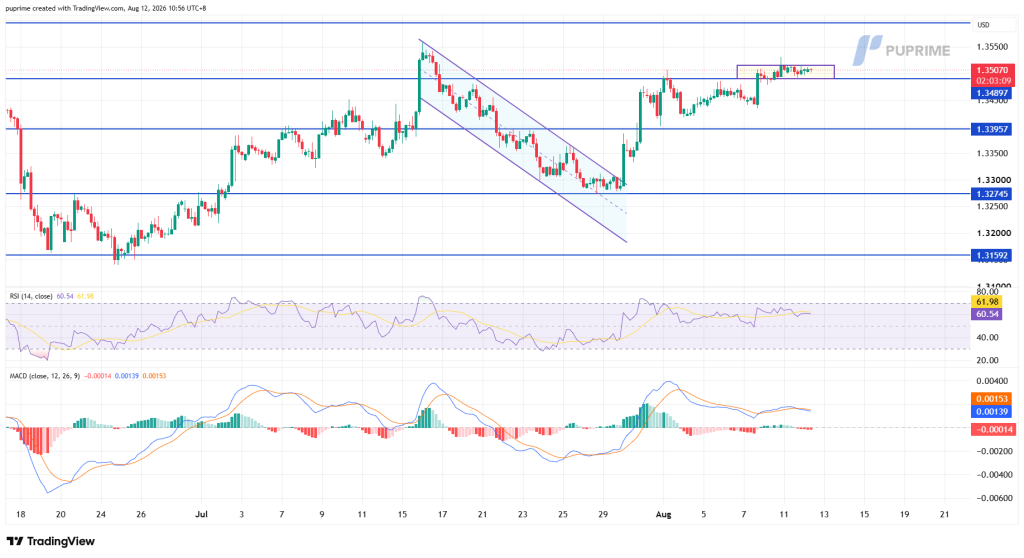Click the 20.00 RSI scale value

pyautogui.click(x=987, y=361)
